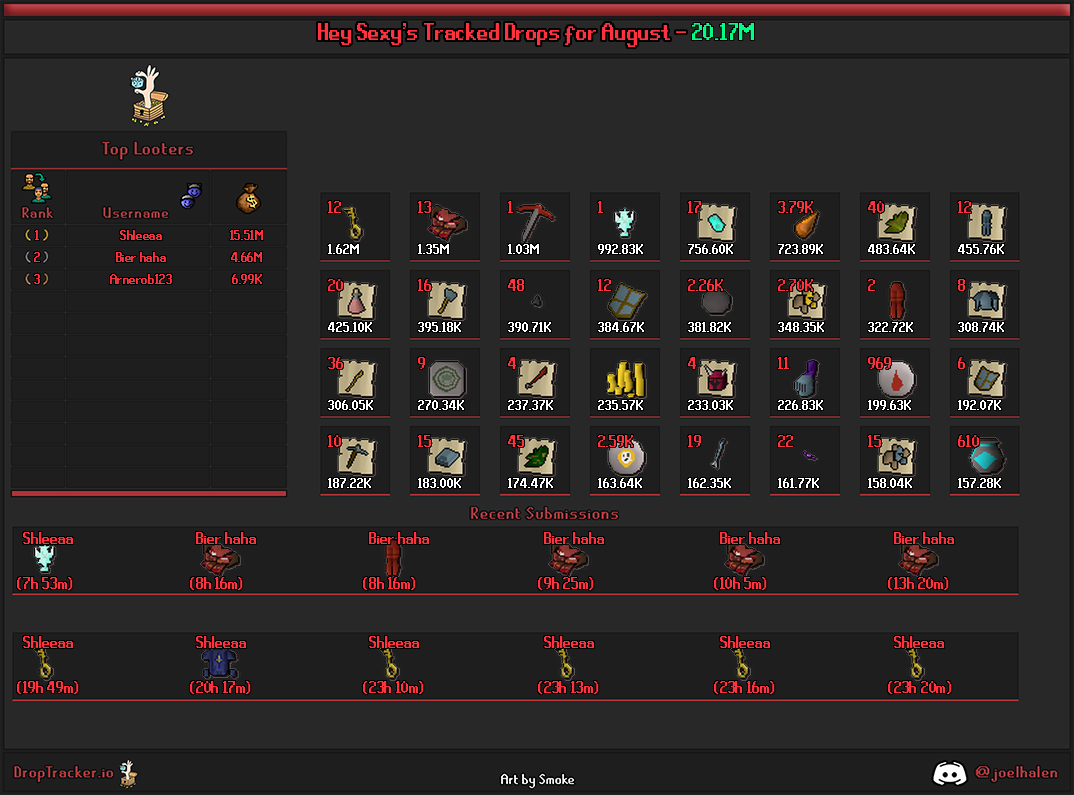Open the gold coins tile worth 235.57K
The width and height of the screenshot is (1074, 795).
point(625,383)
